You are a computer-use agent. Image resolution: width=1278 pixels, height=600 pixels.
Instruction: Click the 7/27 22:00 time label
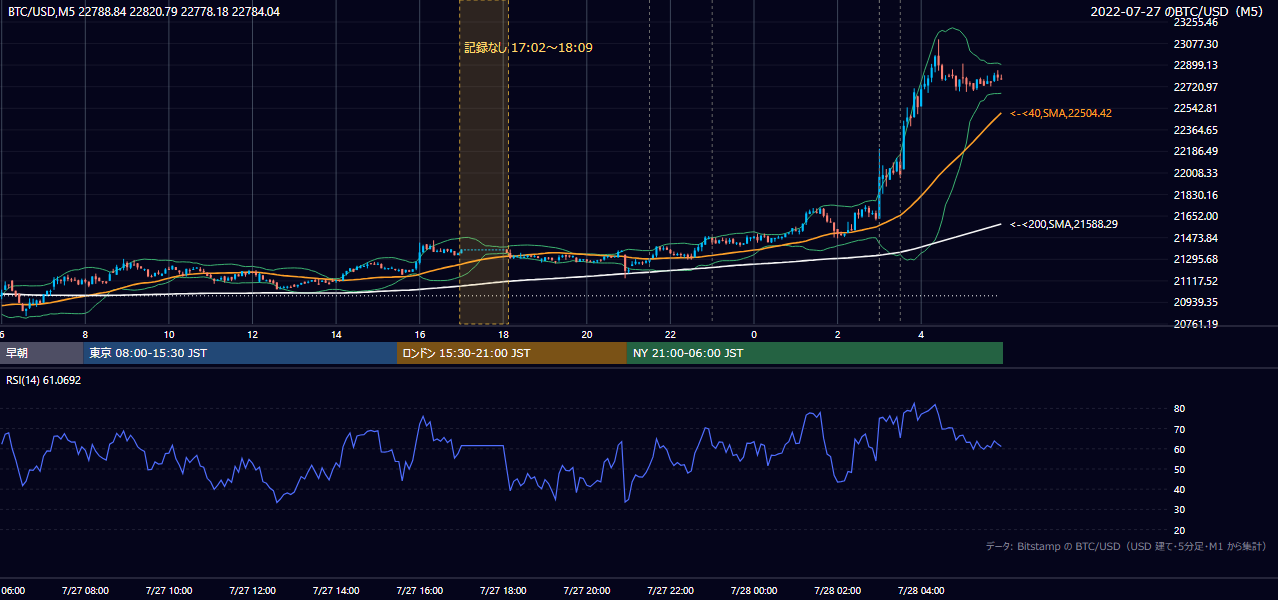[x=670, y=590]
